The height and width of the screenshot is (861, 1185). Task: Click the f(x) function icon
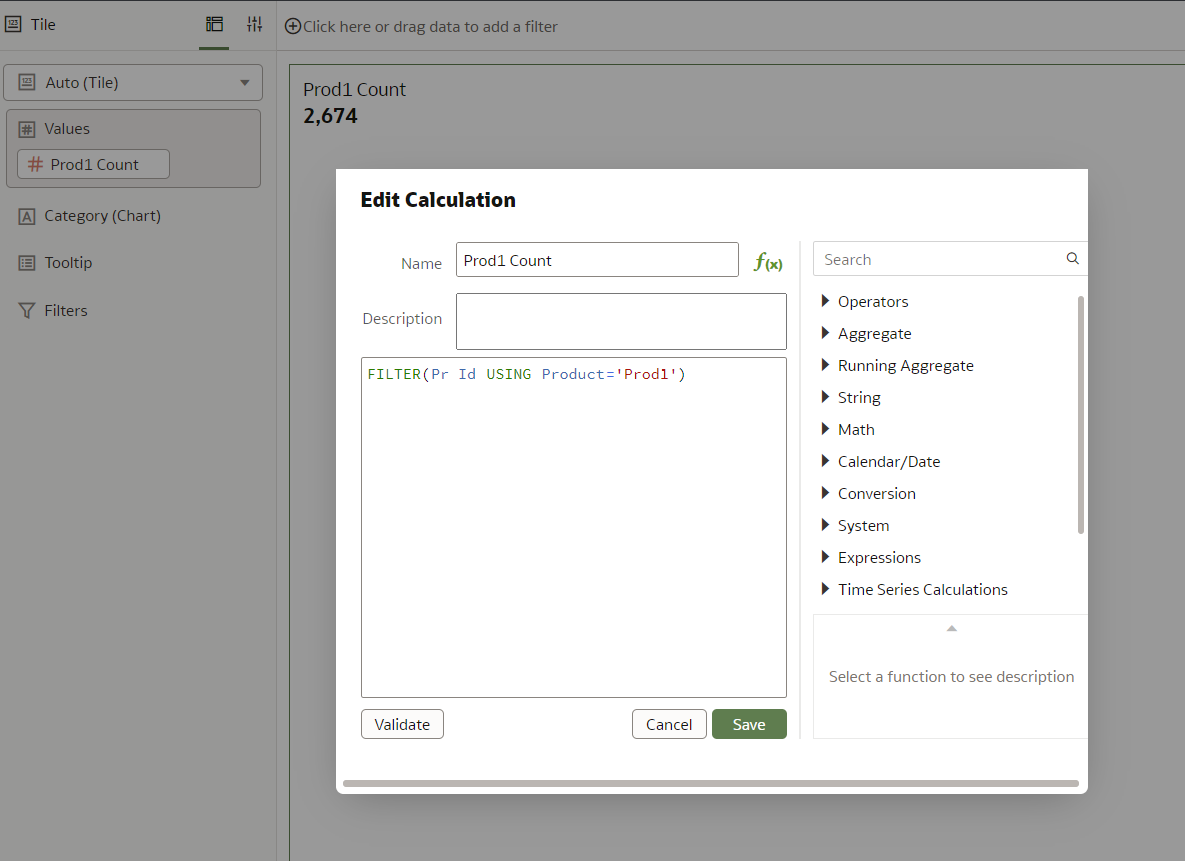point(768,262)
